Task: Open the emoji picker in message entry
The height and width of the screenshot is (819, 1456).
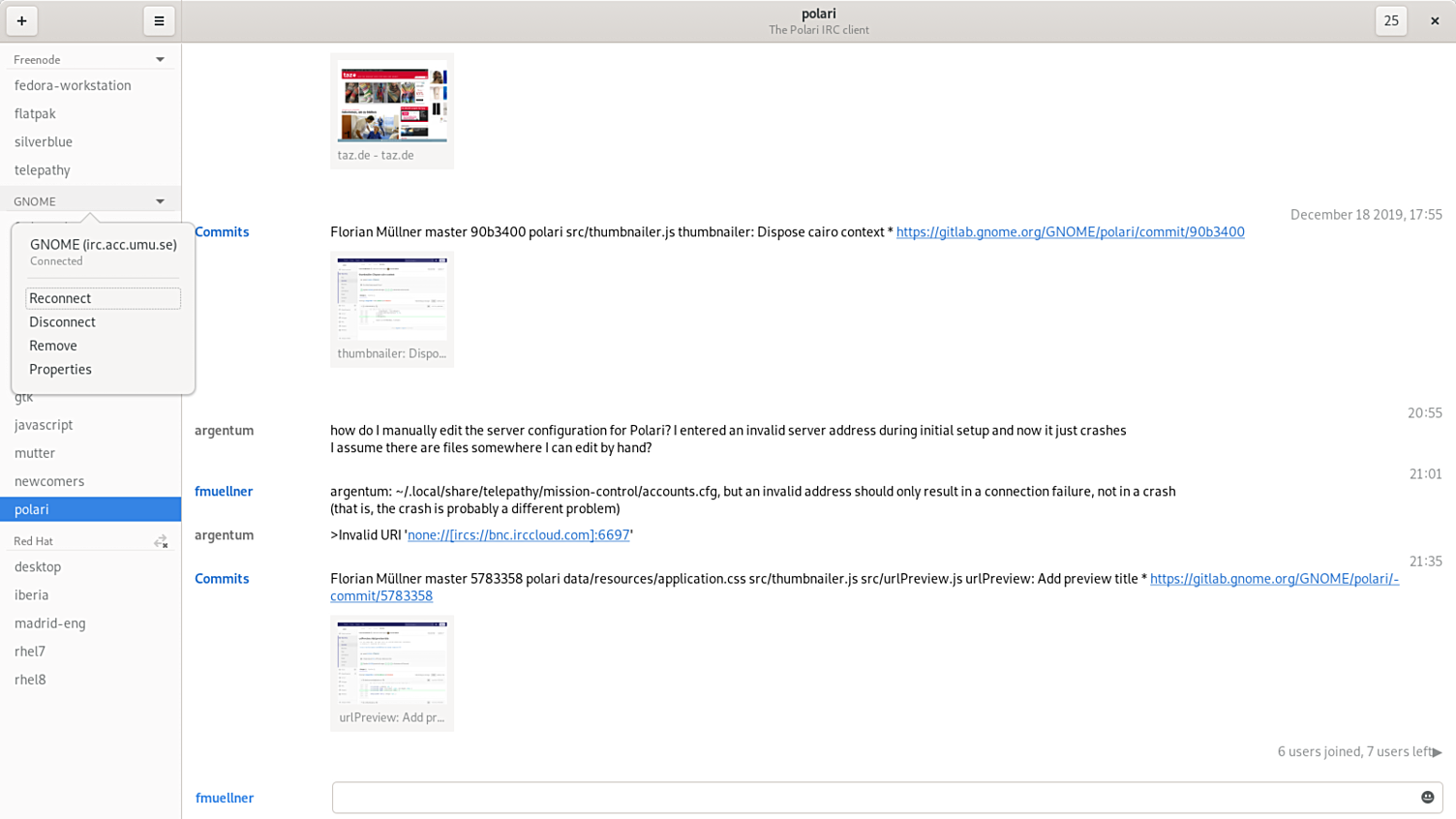Action: pyautogui.click(x=1427, y=797)
